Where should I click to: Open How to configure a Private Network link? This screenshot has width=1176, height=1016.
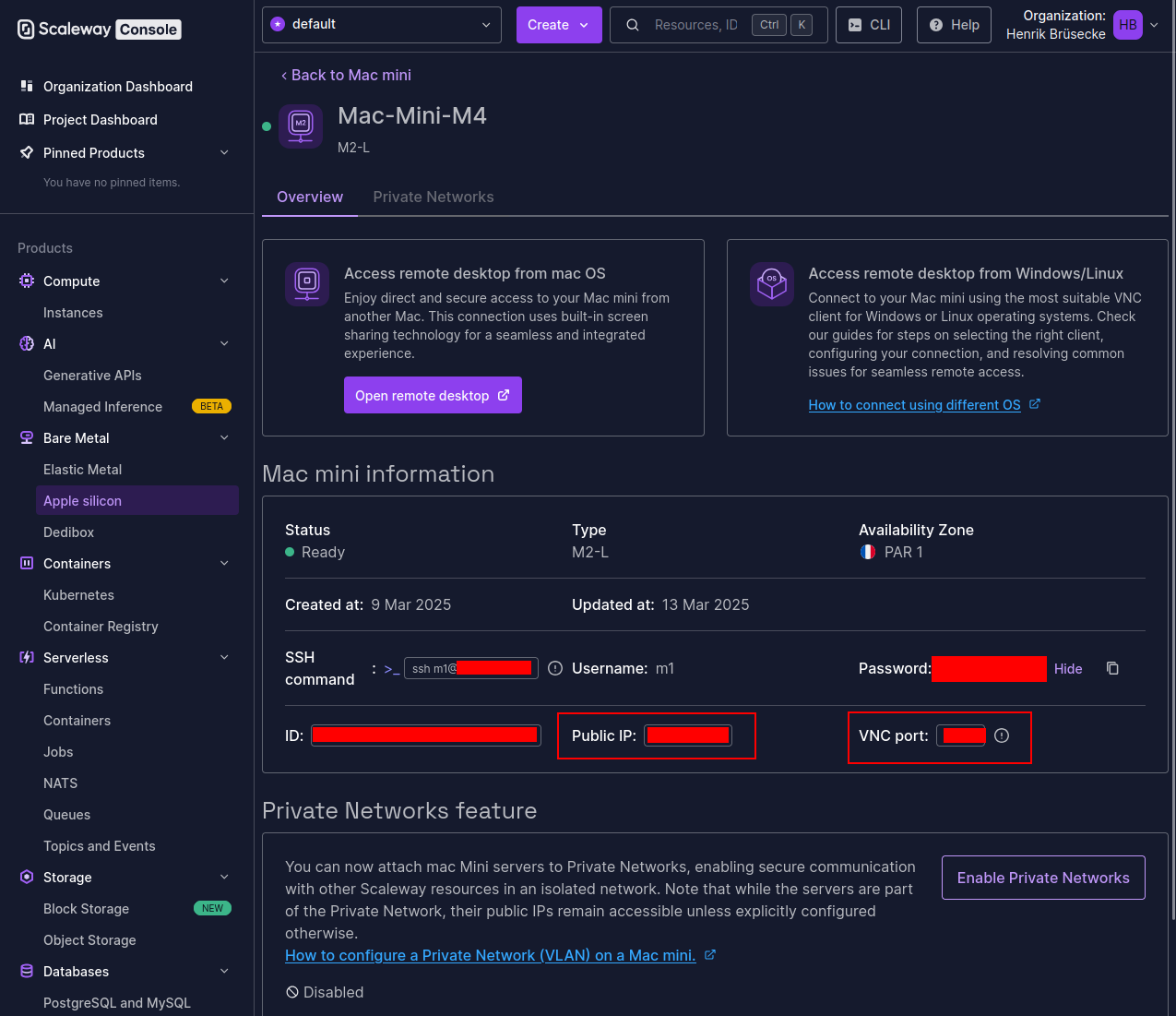click(x=500, y=955)
